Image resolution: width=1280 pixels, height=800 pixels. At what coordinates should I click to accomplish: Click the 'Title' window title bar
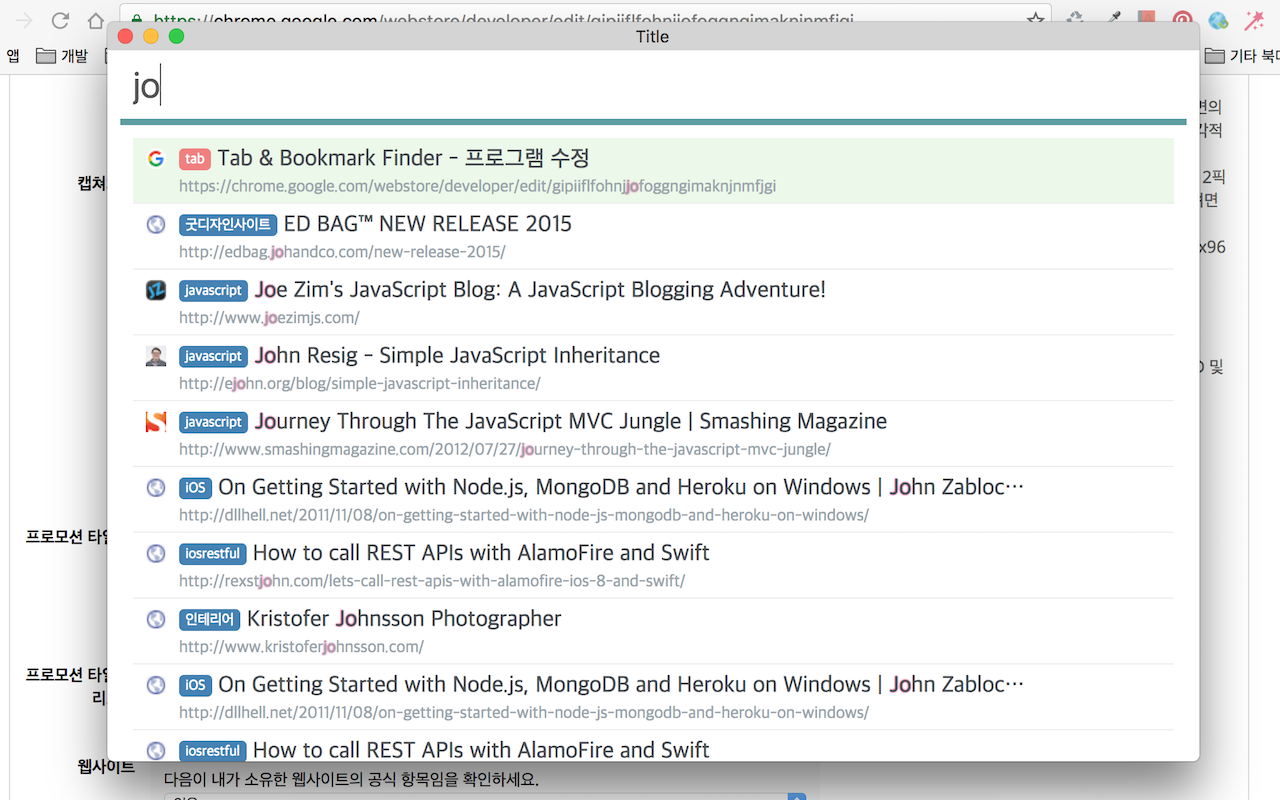[x=653, y=37]
